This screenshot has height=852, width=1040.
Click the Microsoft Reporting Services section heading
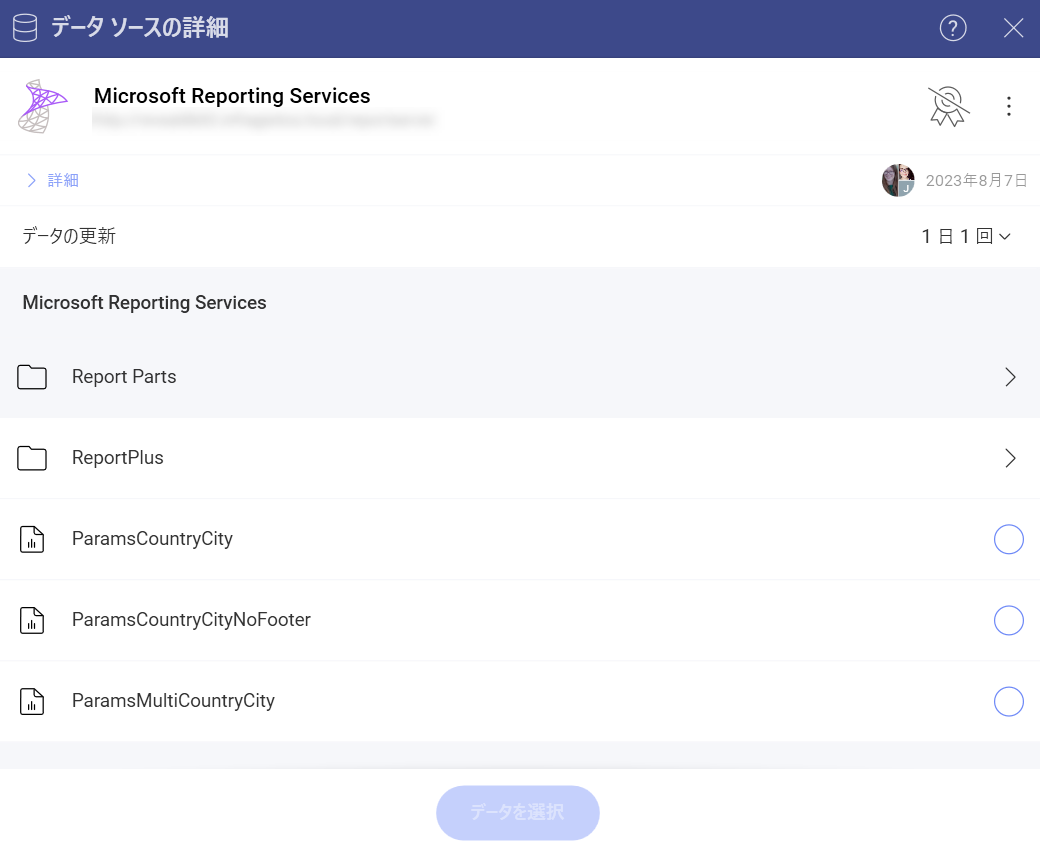click(144, 303)
